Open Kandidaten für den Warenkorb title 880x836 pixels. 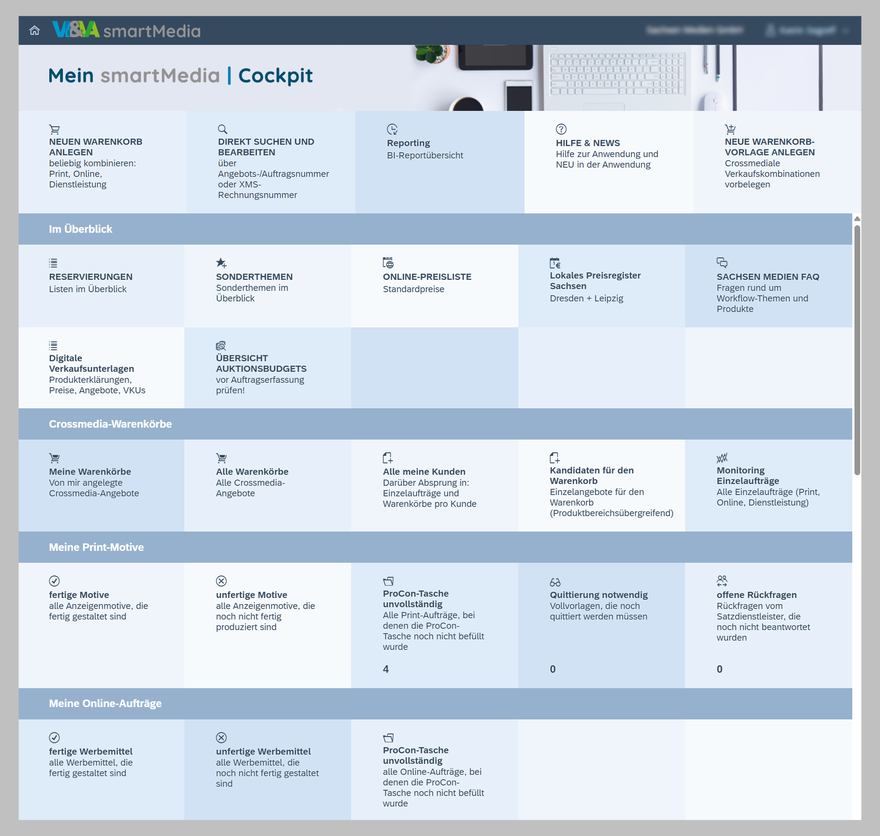coord(592,475)
